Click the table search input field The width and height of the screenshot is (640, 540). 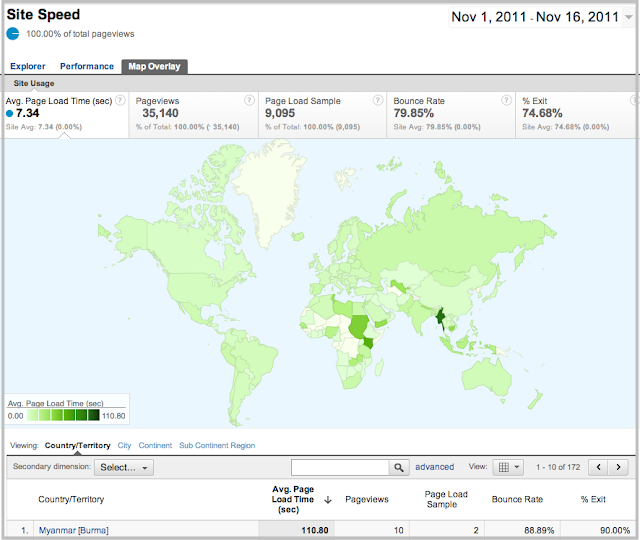(x=339, y=467)
